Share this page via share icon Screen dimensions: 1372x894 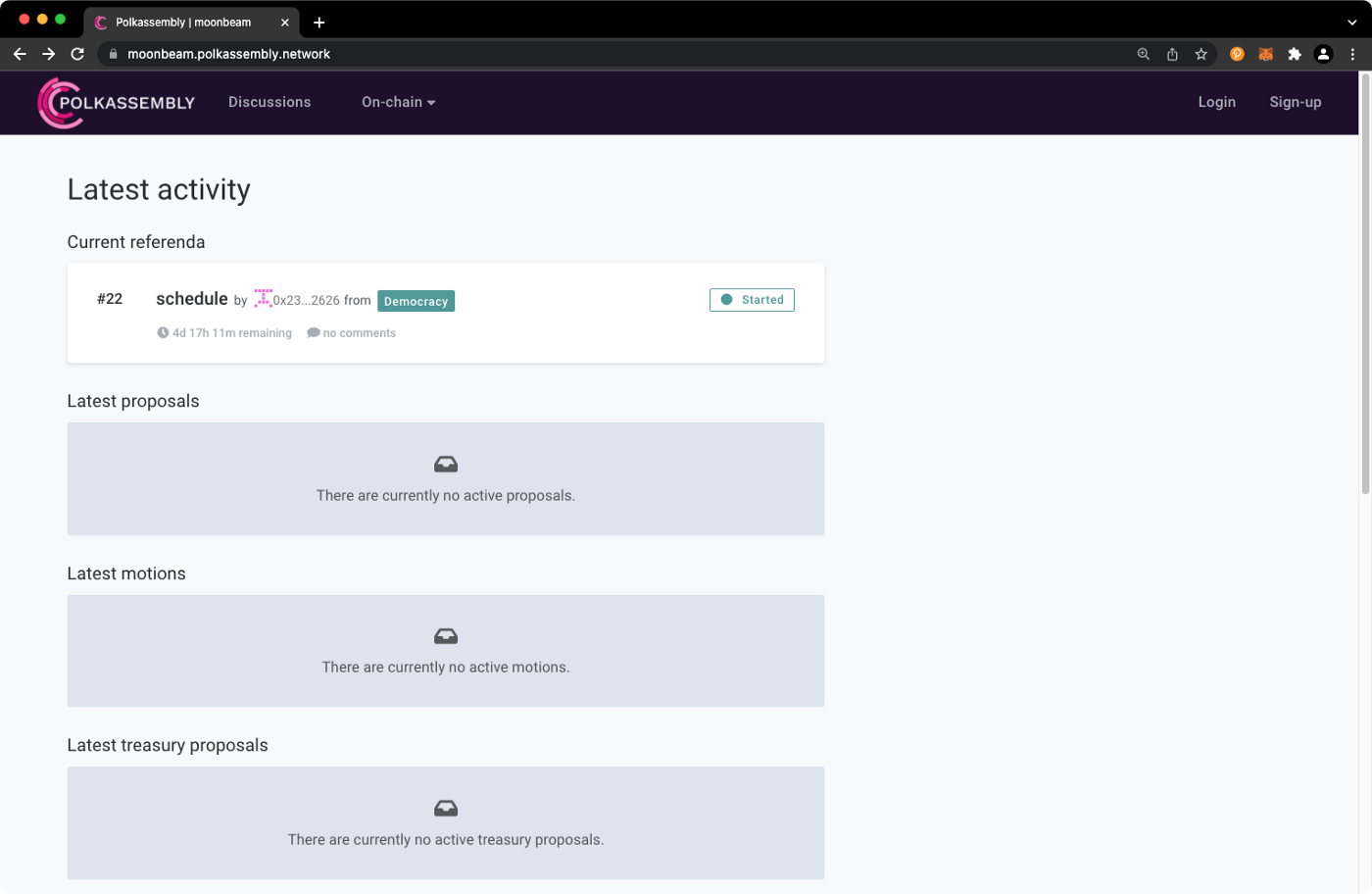coord(1172,54)
